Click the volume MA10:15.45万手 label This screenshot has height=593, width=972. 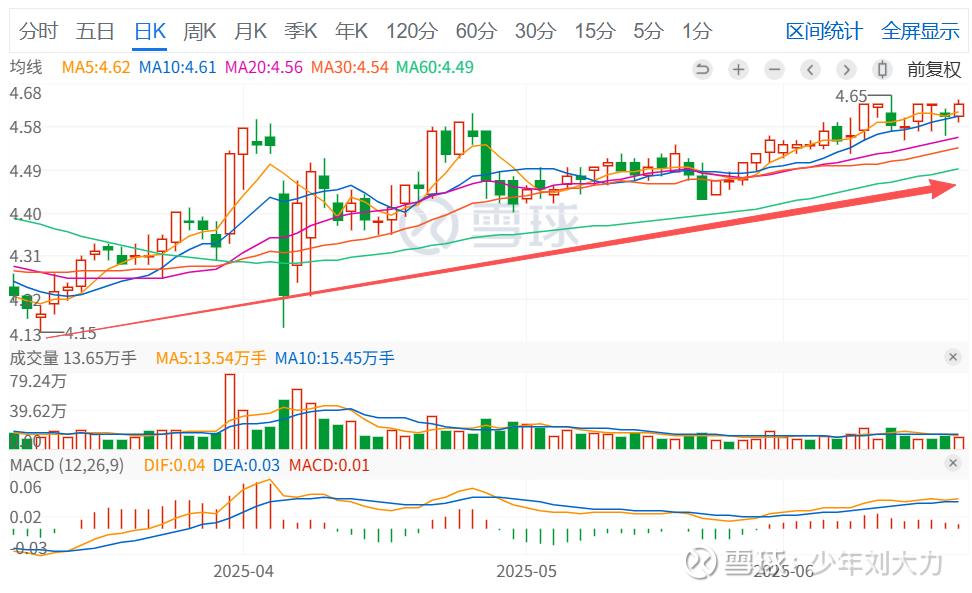pos(334,358)
